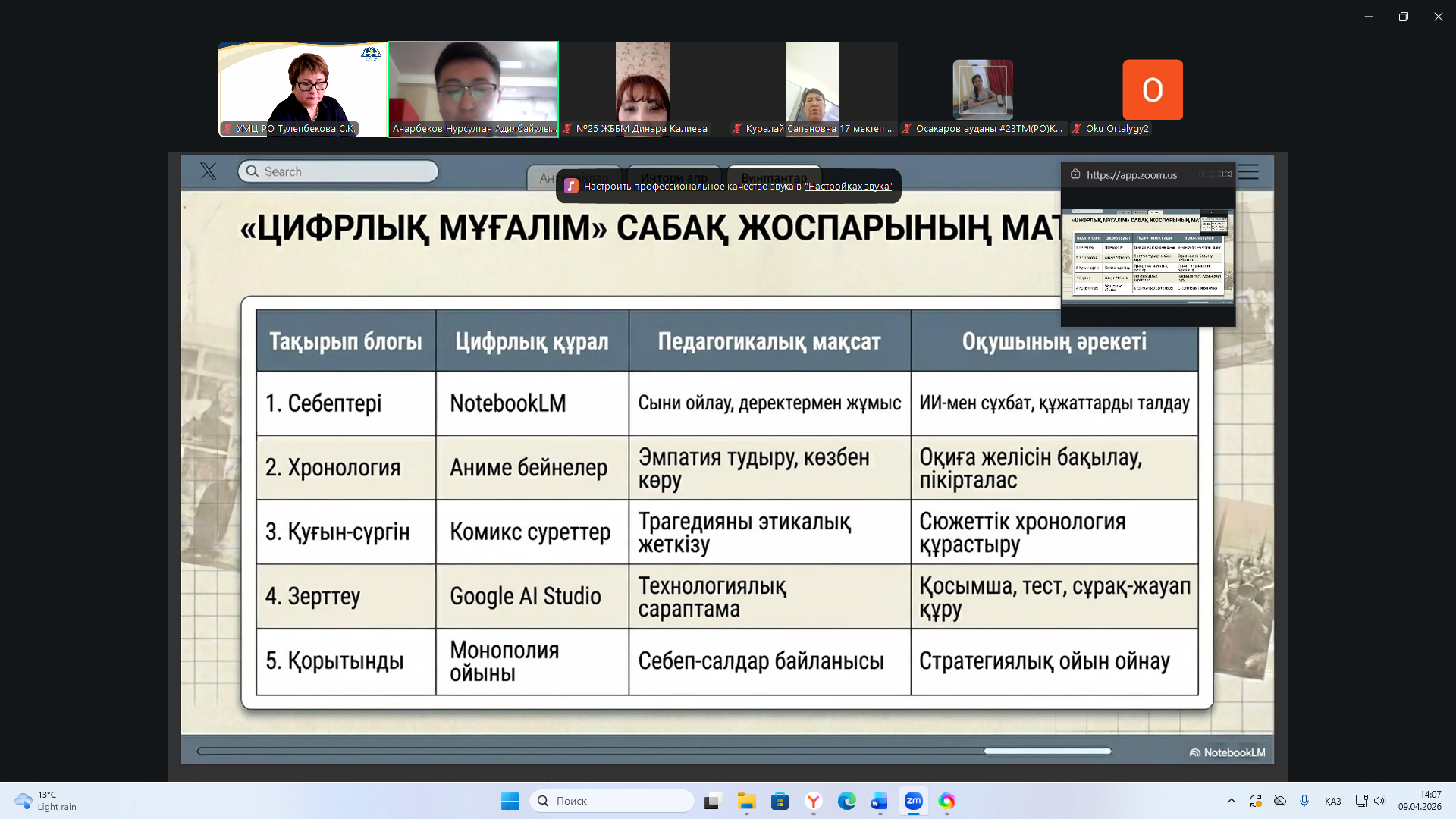
Task: Launch Microsoft Edge from taskbar
Action: (x=846, y=801)
